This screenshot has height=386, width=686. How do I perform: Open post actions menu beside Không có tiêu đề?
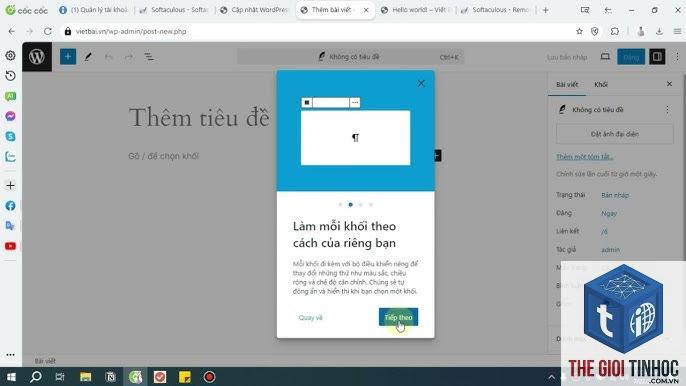667,110
